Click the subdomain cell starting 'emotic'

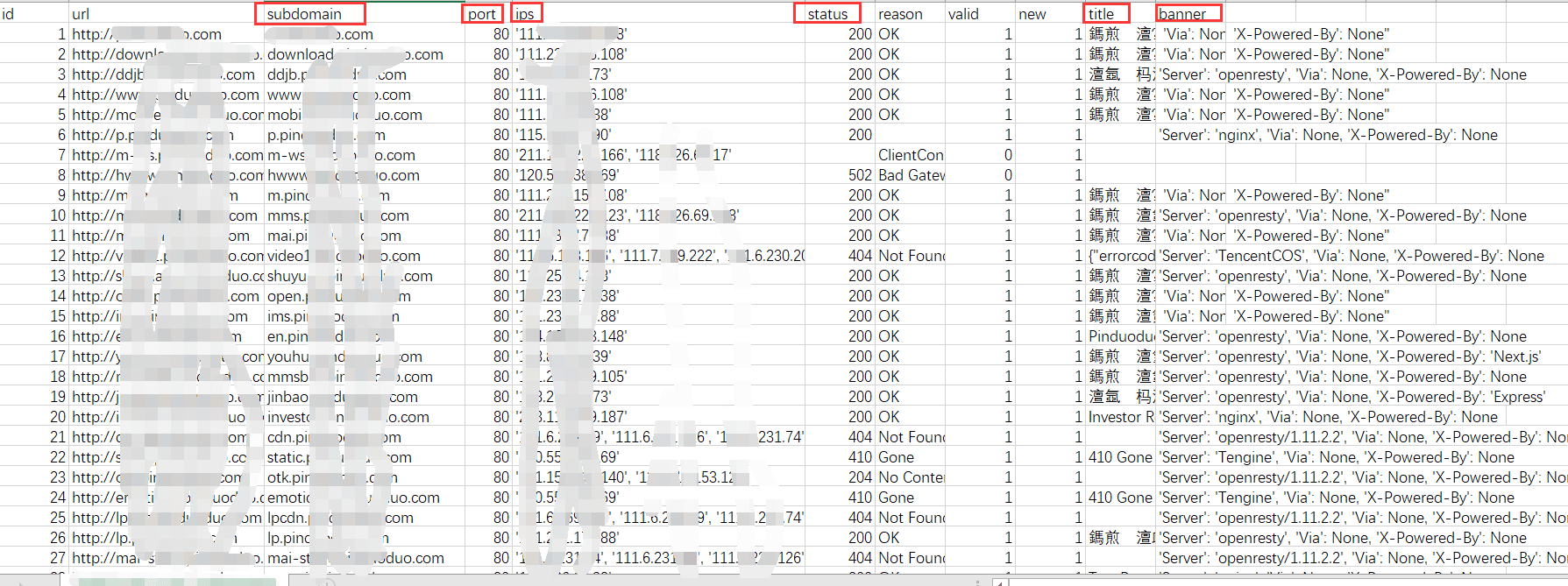coord(364,498)
